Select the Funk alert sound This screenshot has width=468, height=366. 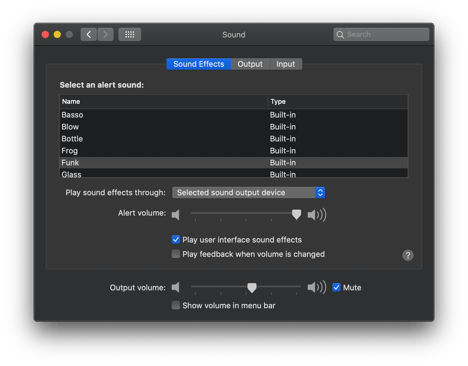coord(234,163)
